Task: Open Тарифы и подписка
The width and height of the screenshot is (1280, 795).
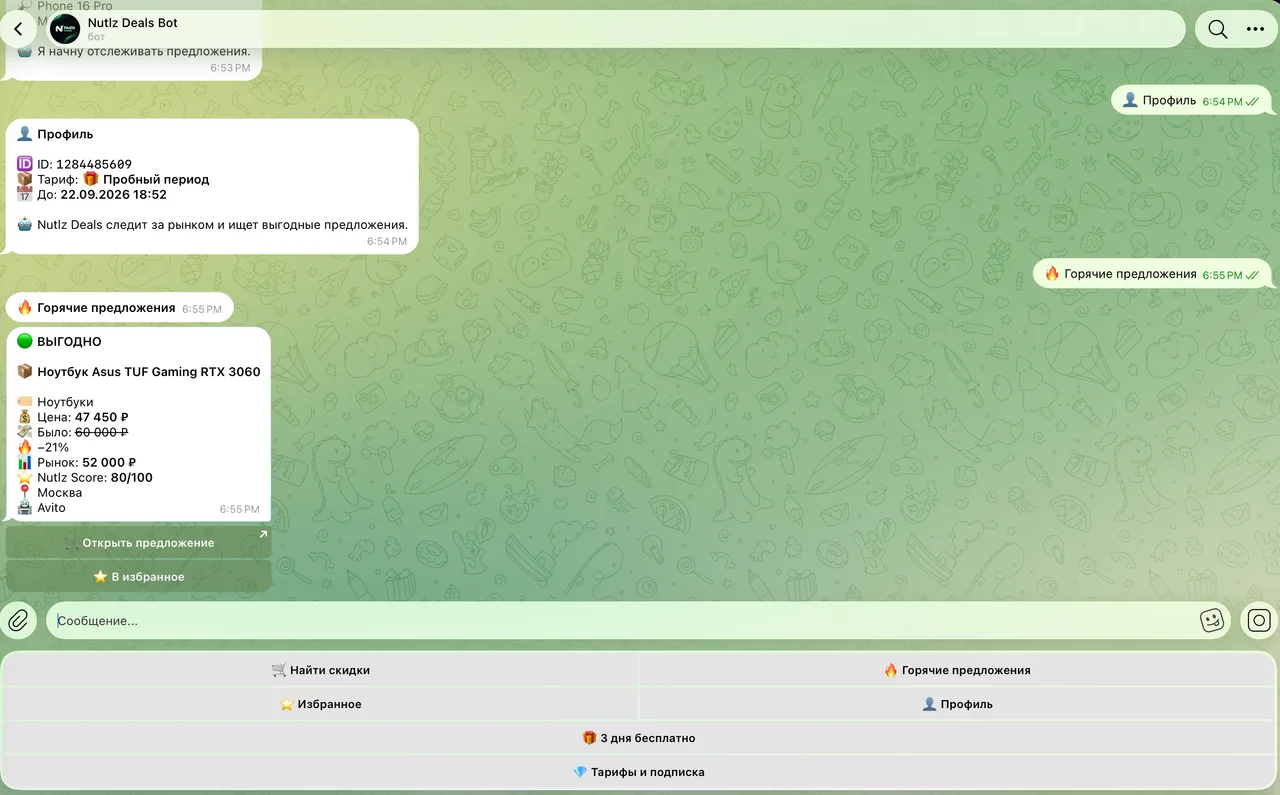Action: [639, 772]
